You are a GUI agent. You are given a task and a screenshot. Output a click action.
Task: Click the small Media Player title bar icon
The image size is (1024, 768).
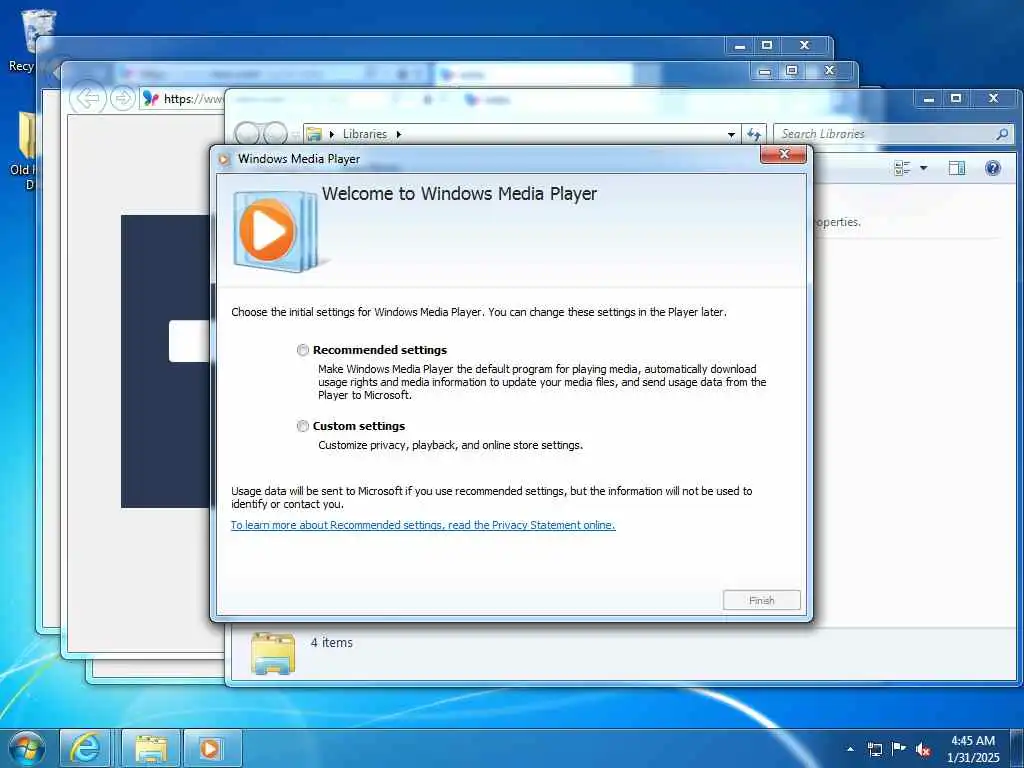tap(225, 159)
